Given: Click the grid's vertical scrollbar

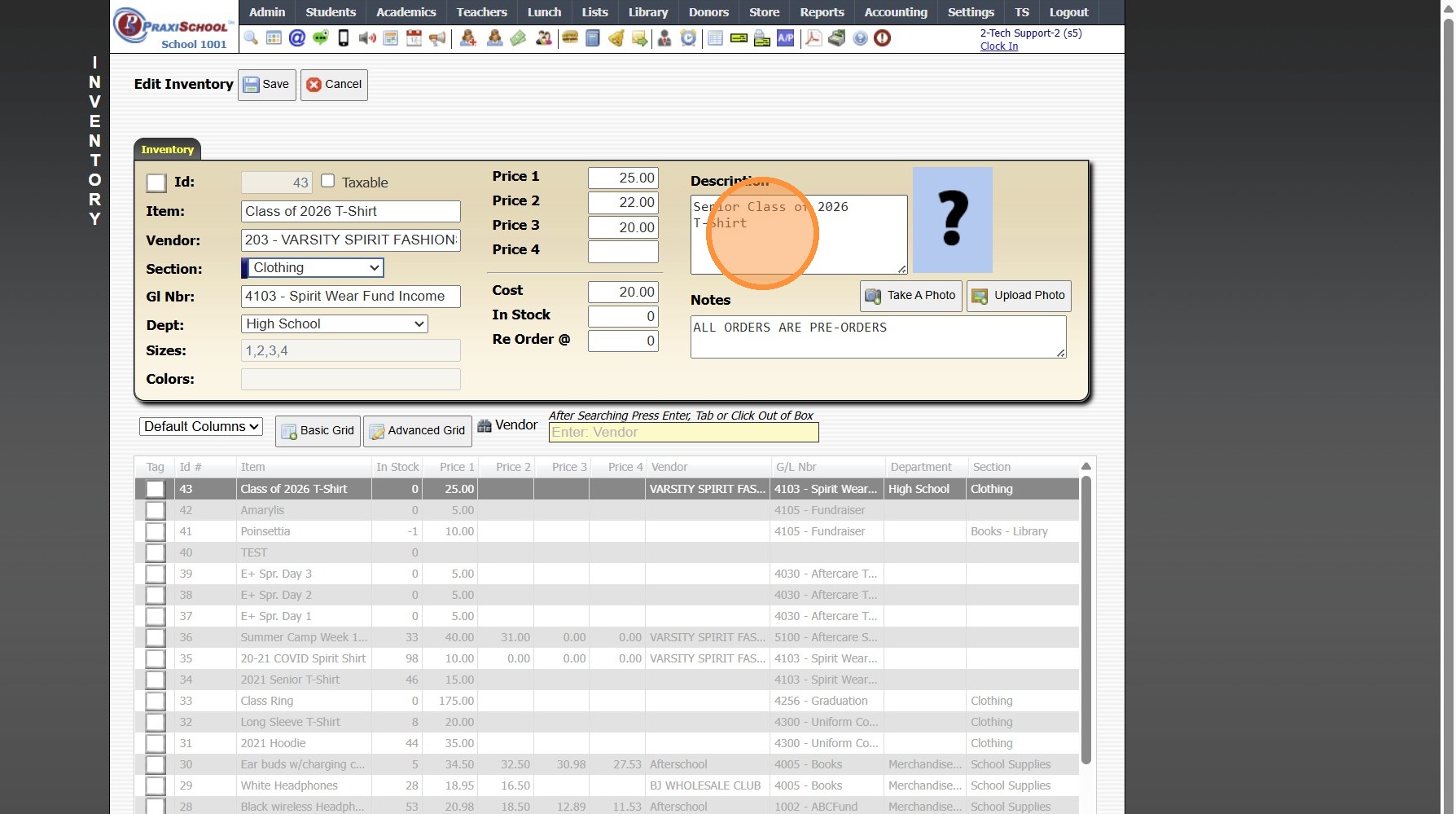Looking at the screenshot, I should click(1085, 619).
